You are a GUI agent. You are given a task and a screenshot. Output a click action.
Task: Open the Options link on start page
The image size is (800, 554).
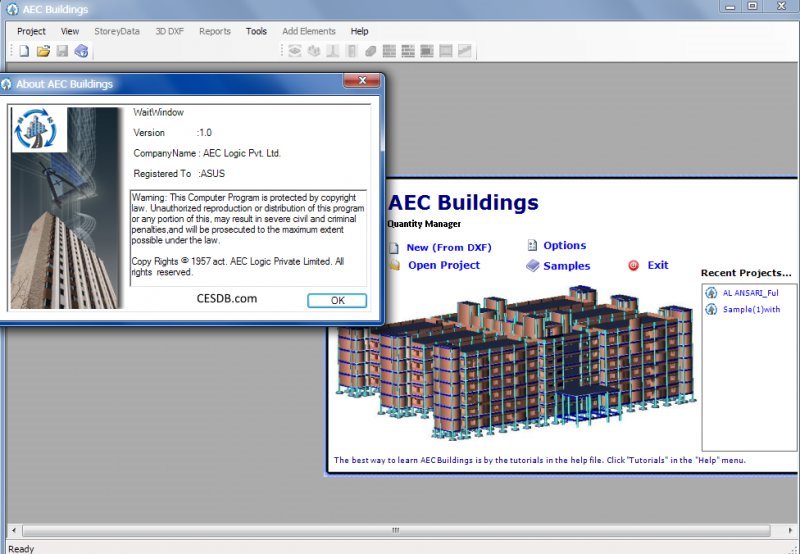565,245
